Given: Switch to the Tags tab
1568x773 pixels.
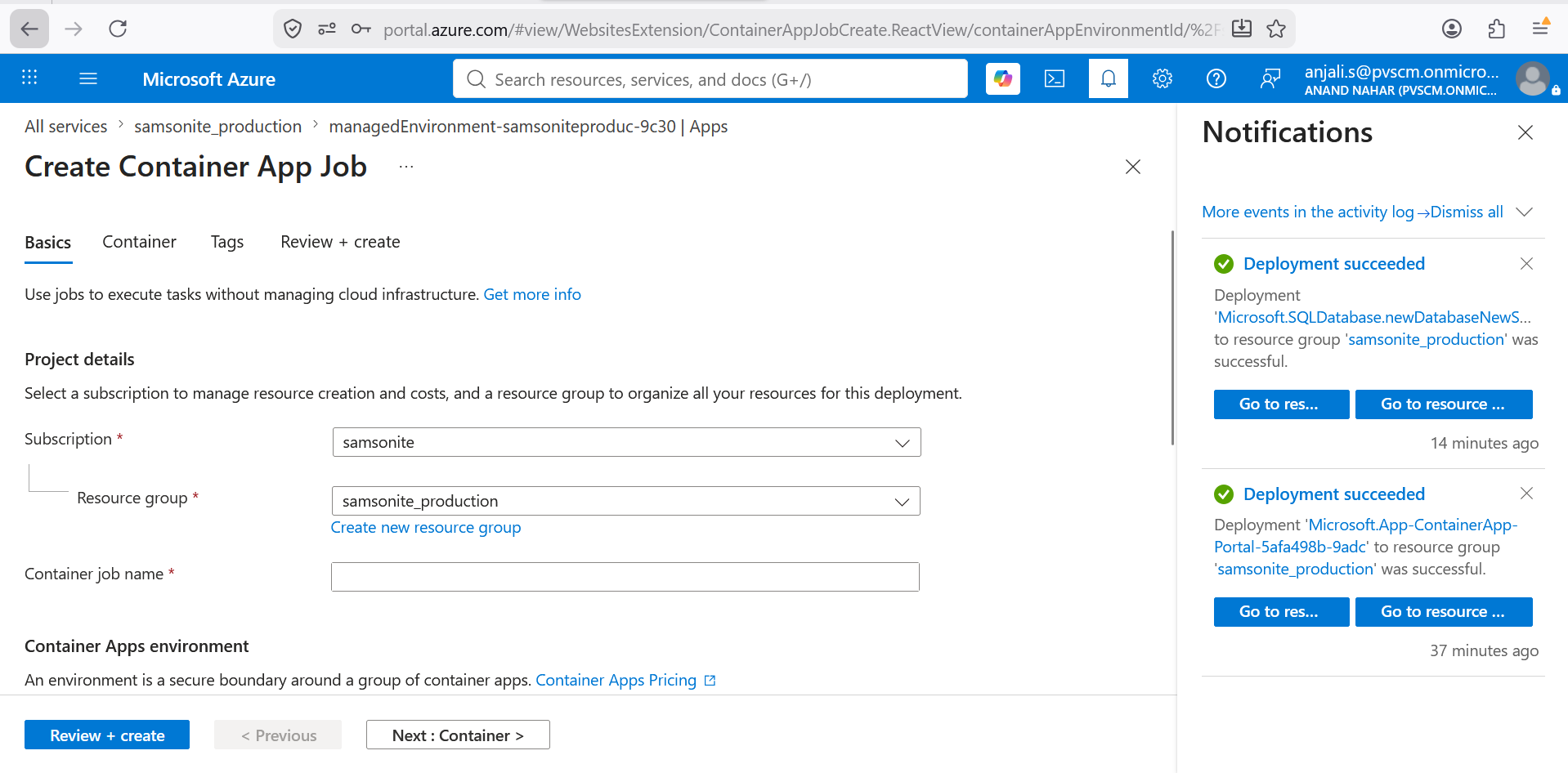Looking at the screenshot, I should pos(227,242).
